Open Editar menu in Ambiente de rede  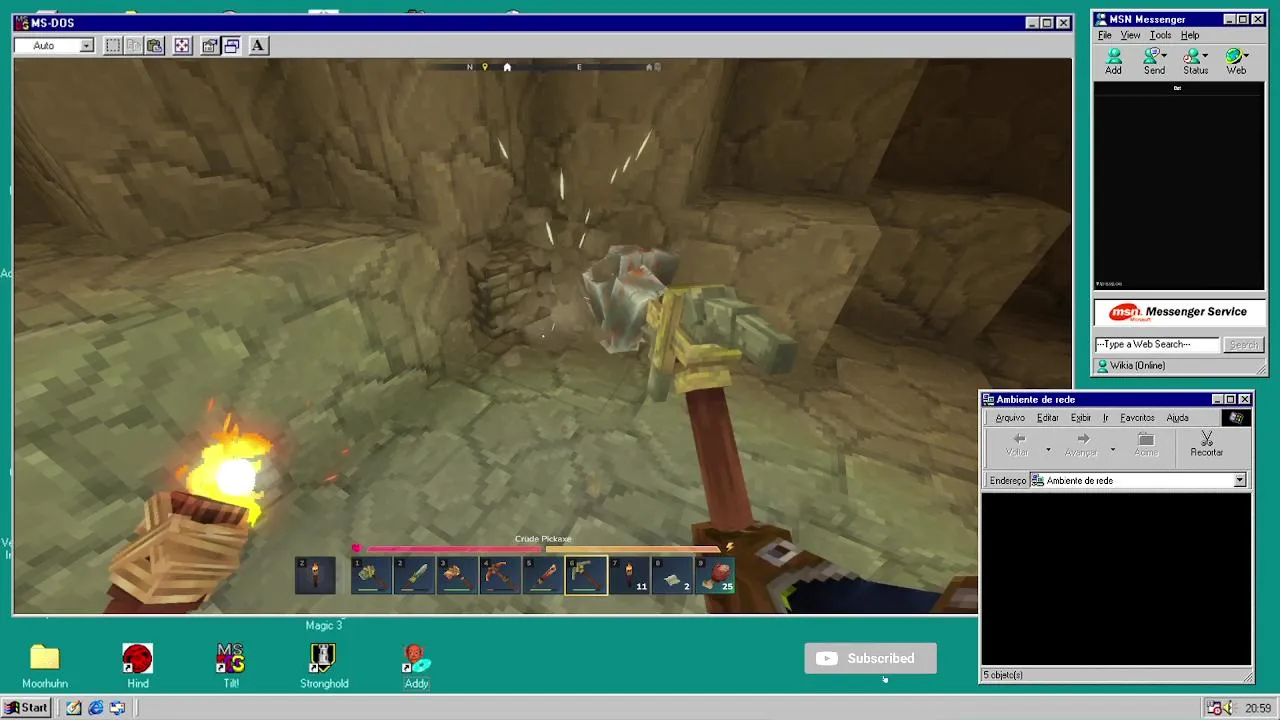point(1047,418)
